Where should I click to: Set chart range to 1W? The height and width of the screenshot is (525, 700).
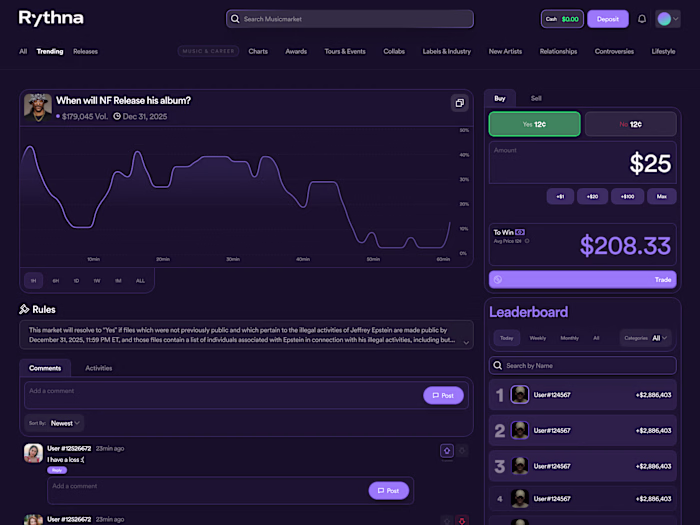pyautogui.click(x=97, y=281)
